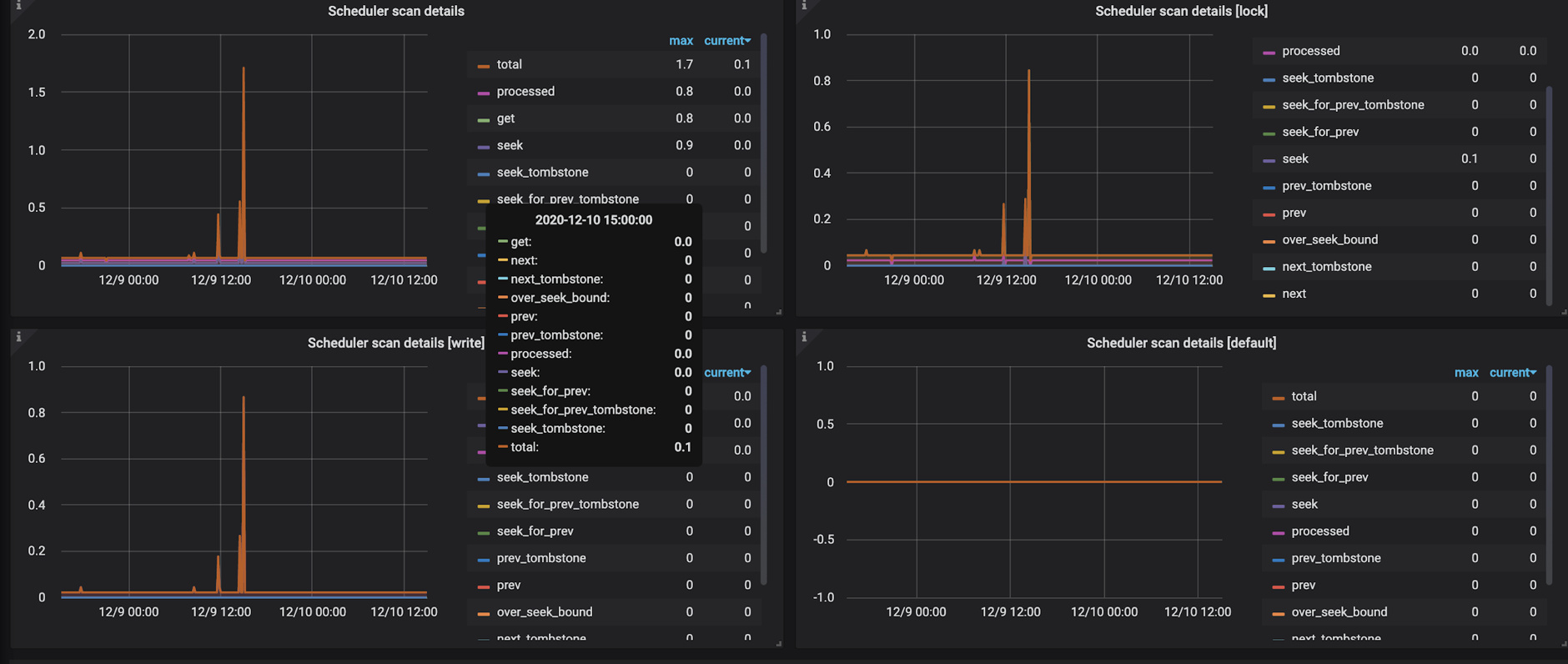Select 'seek' series label in [default] legend
This screenshot has width=1568, height=664.
point(1304,504)
